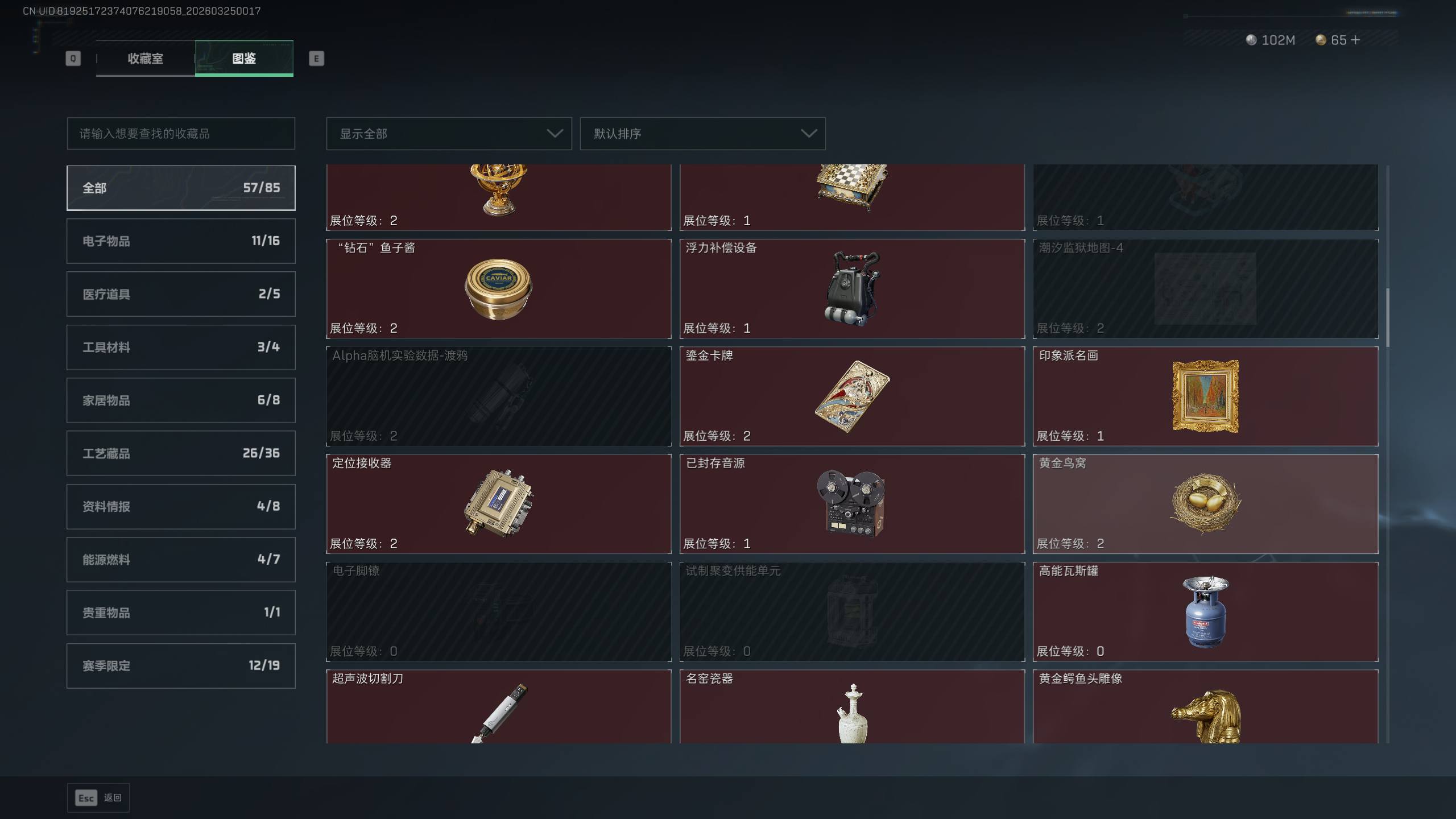Click the 定位接收器 receiver device icon
1456x819 pixels.
(x=498, y=503)
